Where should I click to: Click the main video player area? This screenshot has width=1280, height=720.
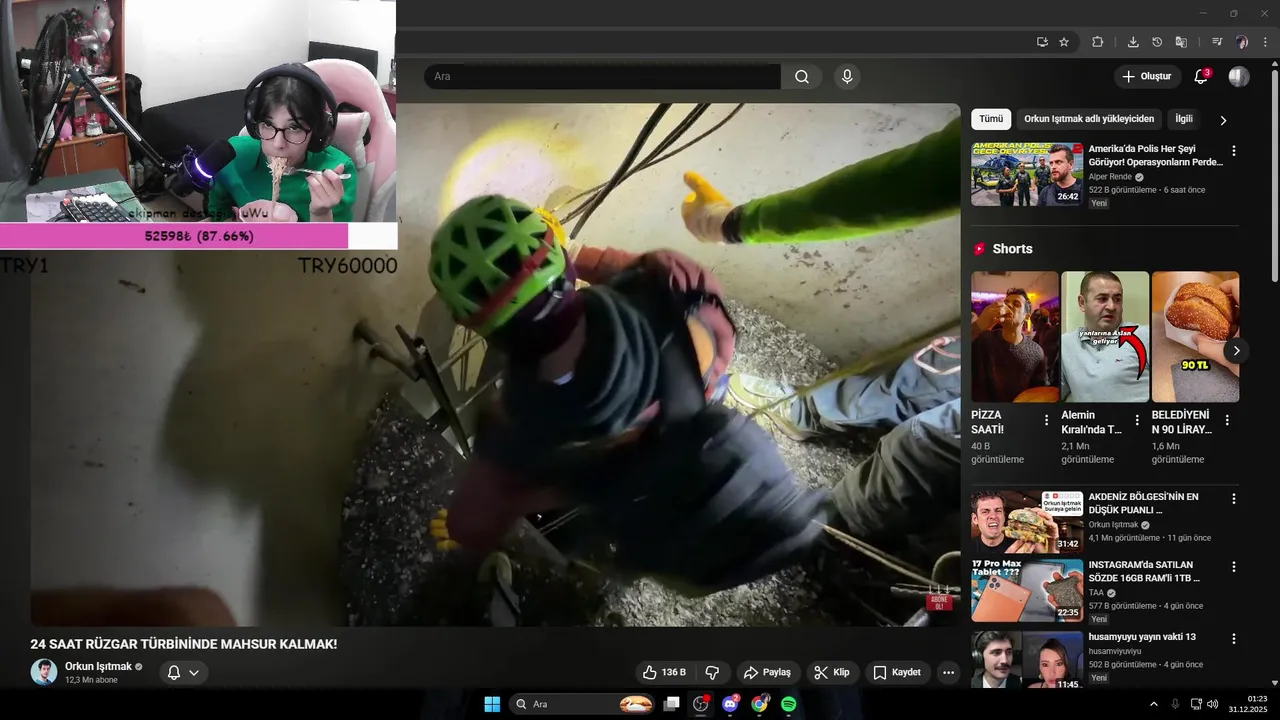click(495, 365)
